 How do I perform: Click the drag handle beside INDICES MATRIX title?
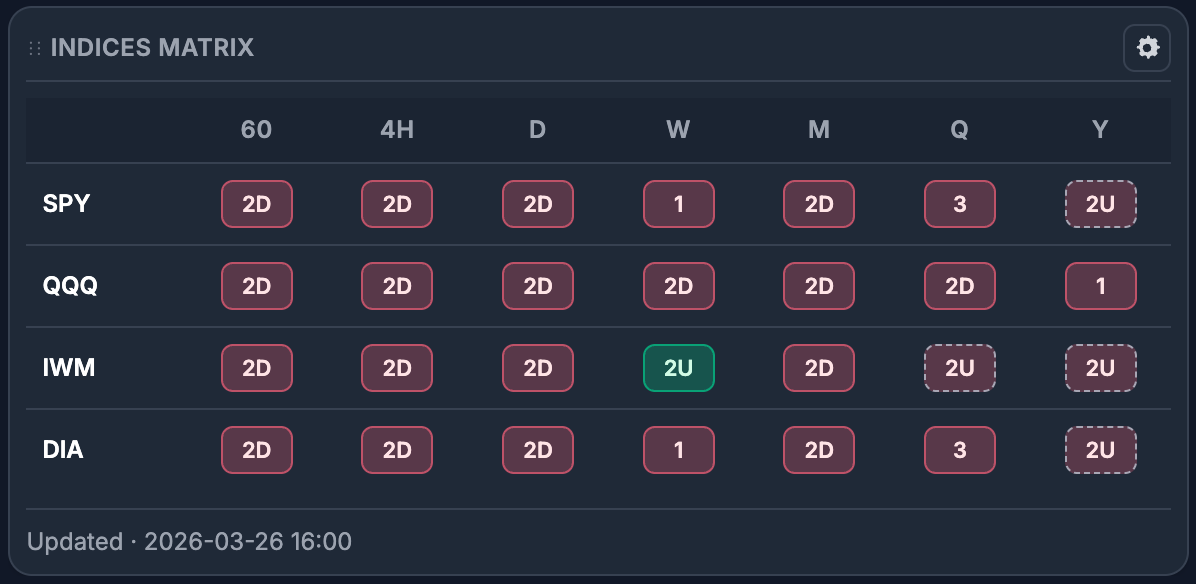tap(34, 47)
